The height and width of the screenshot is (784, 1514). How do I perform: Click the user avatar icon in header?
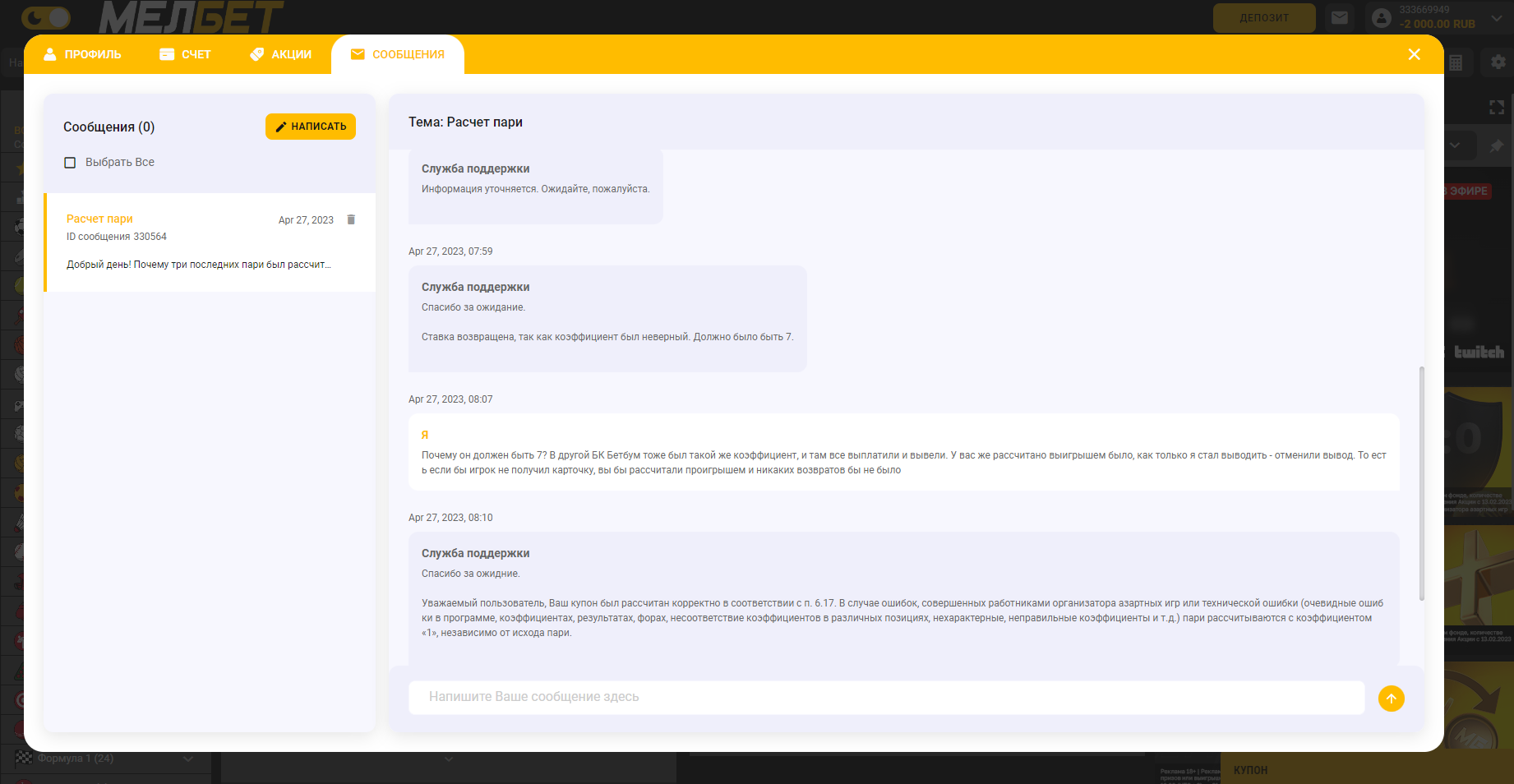pyautogui.click(x=1382, y=18)
